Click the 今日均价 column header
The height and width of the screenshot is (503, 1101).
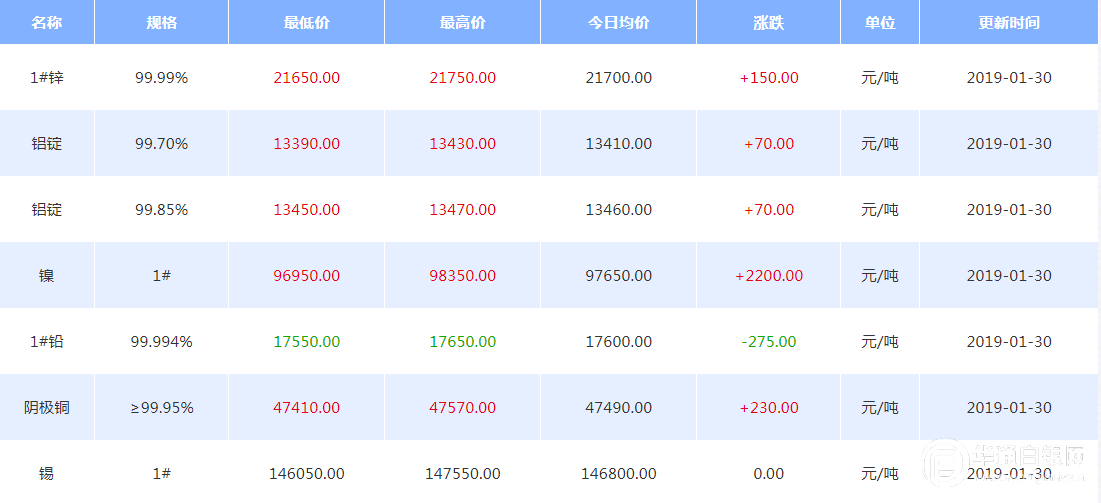coord(618,22)
